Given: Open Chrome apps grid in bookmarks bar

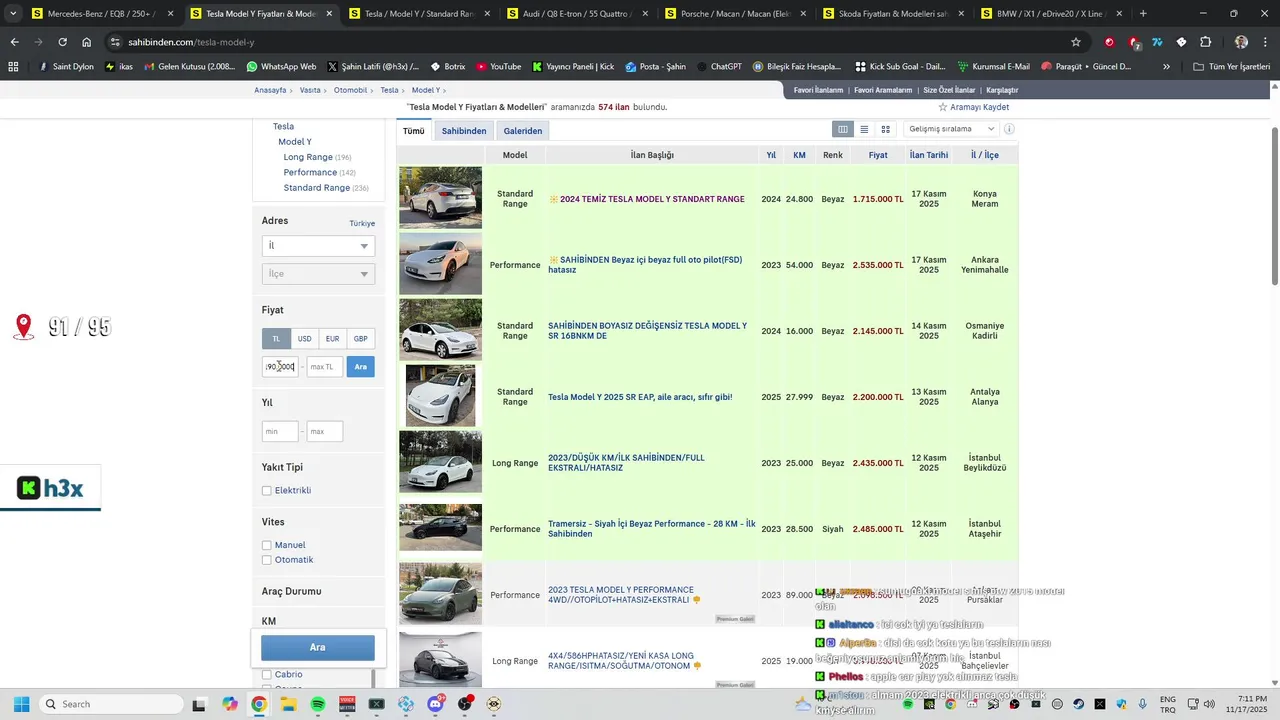Looking at the screenshot, I should 13,67.
